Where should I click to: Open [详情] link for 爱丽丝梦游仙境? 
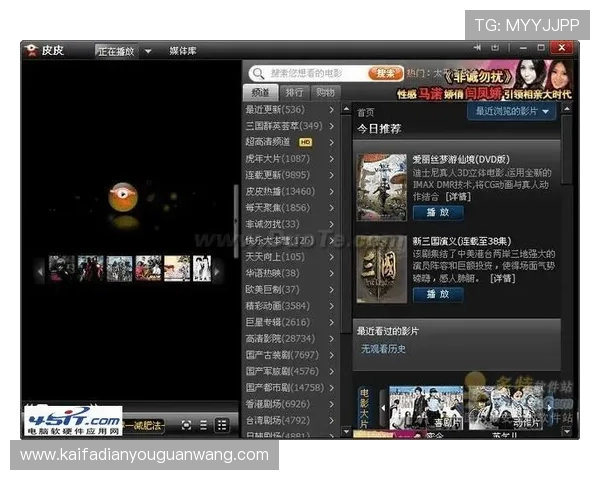(x=458, y=197)
